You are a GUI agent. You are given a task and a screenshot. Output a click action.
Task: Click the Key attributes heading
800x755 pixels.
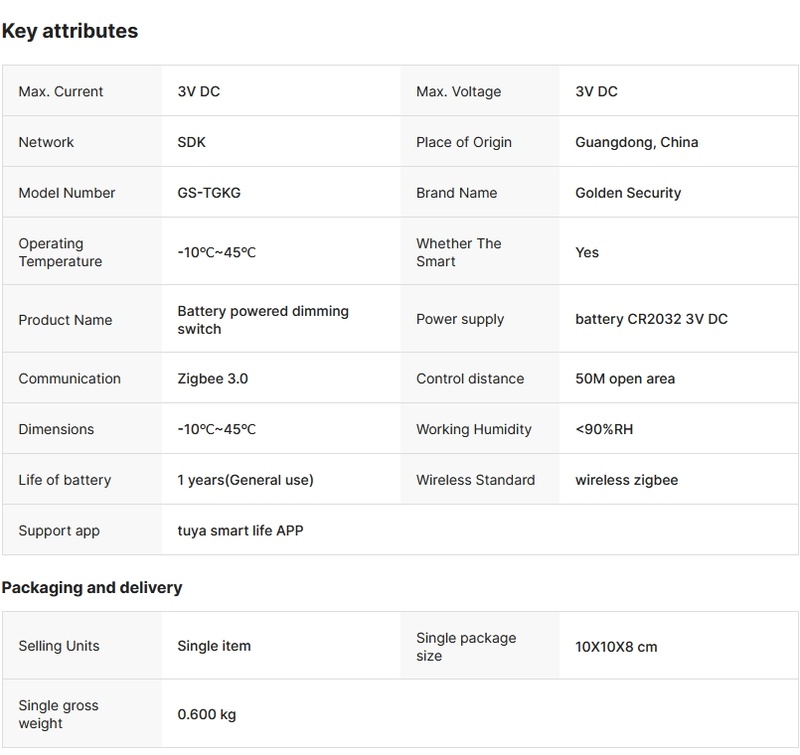click(x=70, y=31)
